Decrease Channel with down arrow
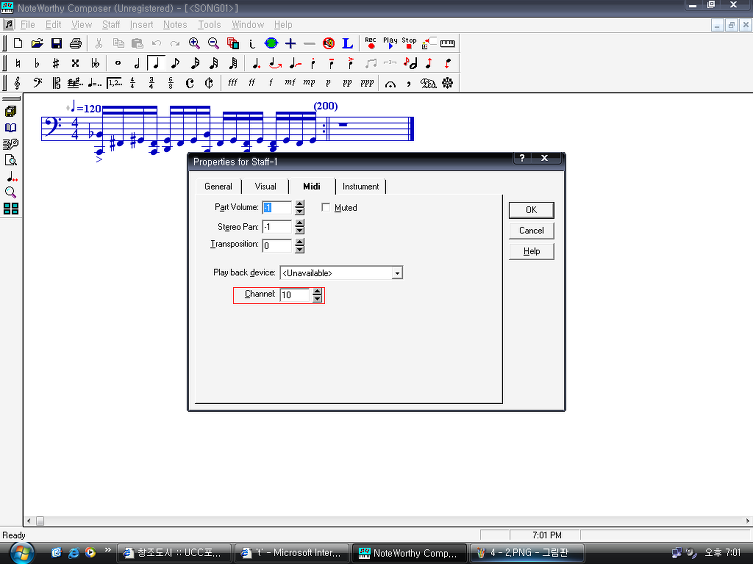Viewport: 753px width, 564px height. 317,298
